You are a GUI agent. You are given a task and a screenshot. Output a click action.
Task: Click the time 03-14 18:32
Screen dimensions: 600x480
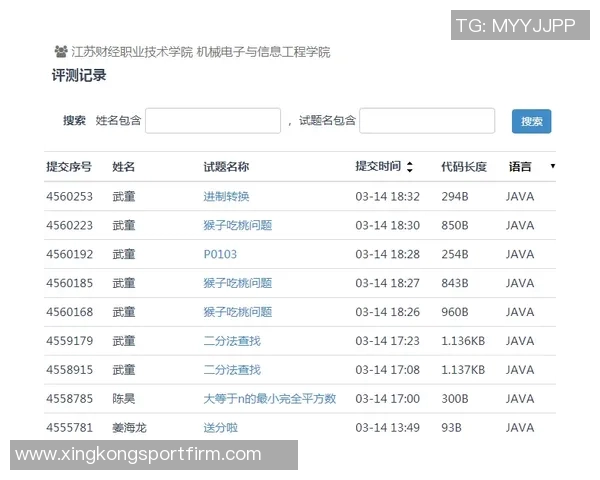pyautogui.click(x=388, y=196)
